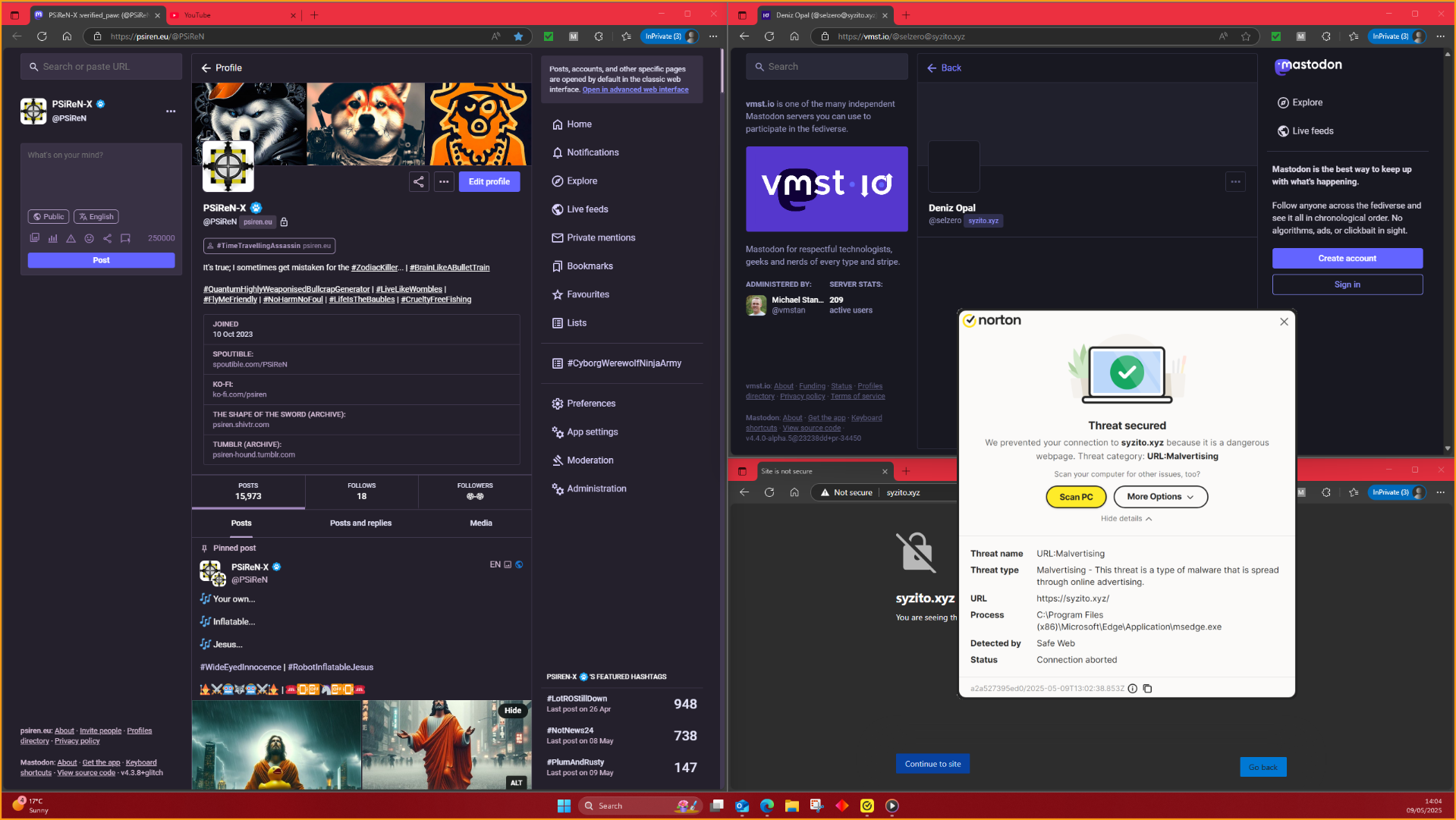Switch to the Media tab on the profile
The width and height of the screenshot is (1456, 820).
point(481,523)
